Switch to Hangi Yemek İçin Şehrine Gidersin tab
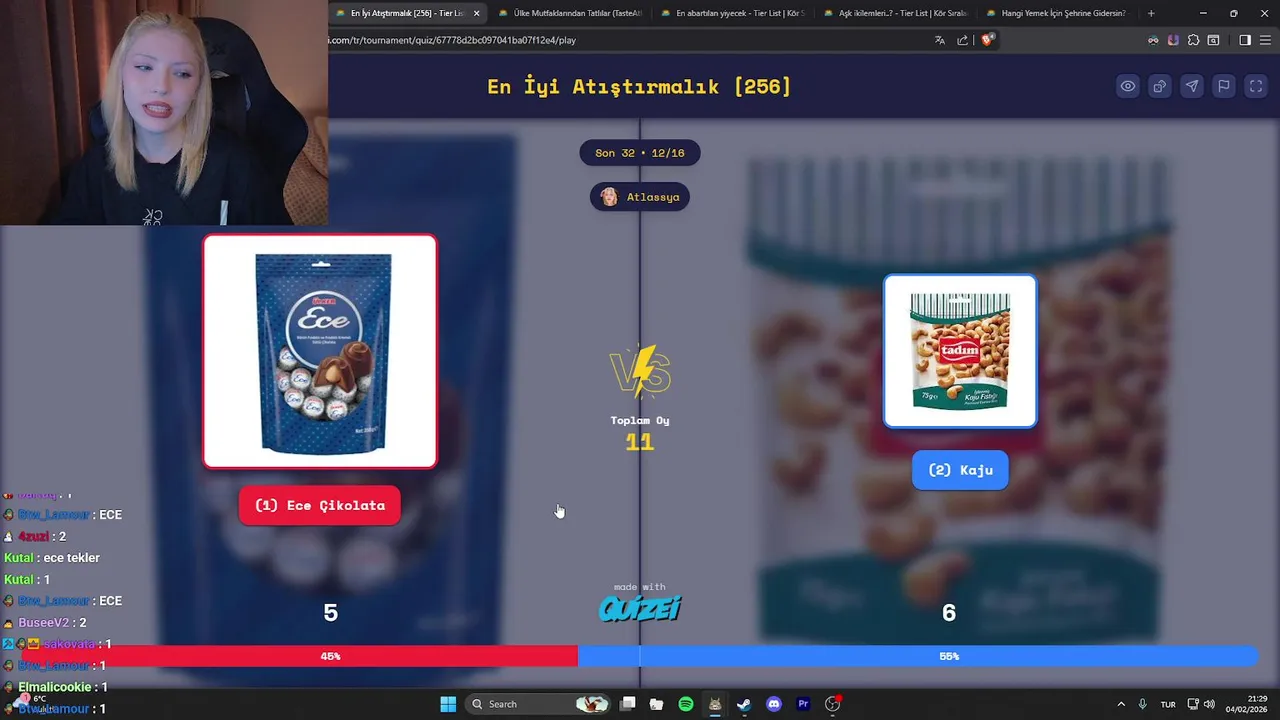This screenshot has height=720, width=1280. 1057,13
